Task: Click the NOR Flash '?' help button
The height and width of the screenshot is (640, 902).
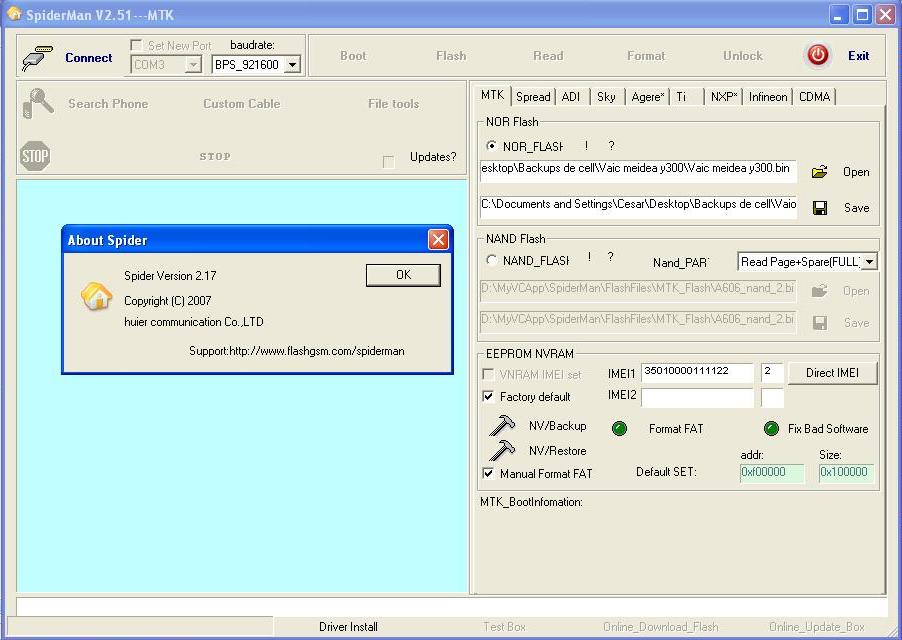Action: point(611,145)
